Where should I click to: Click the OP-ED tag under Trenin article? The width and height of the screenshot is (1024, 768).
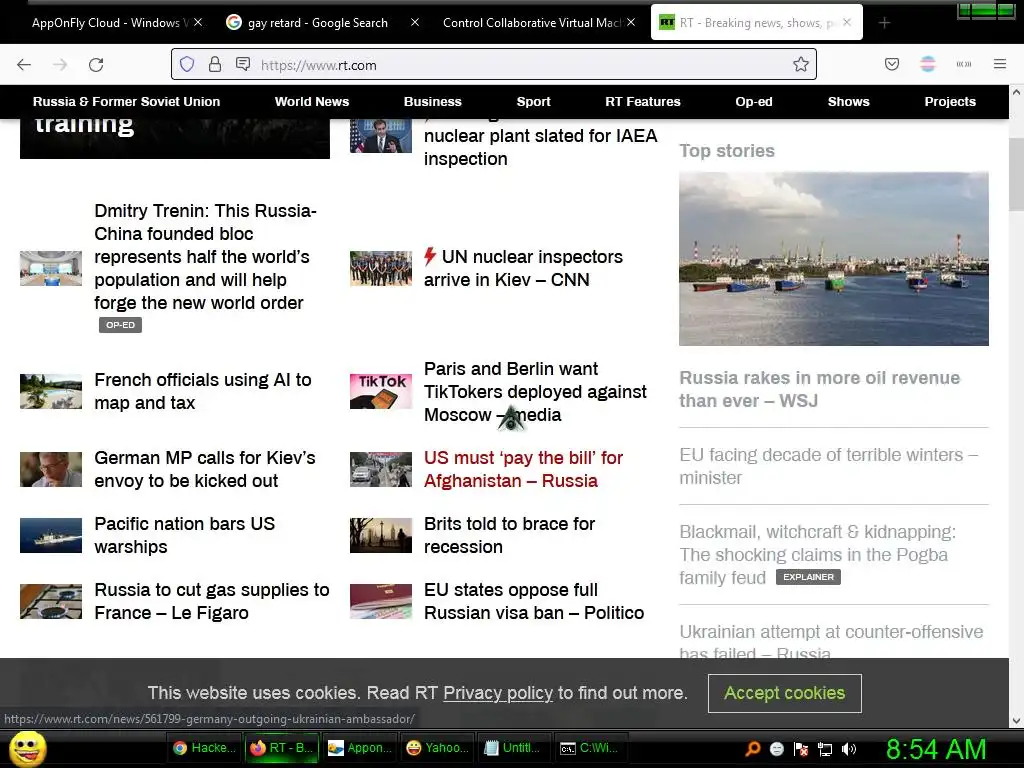(120, 325)
